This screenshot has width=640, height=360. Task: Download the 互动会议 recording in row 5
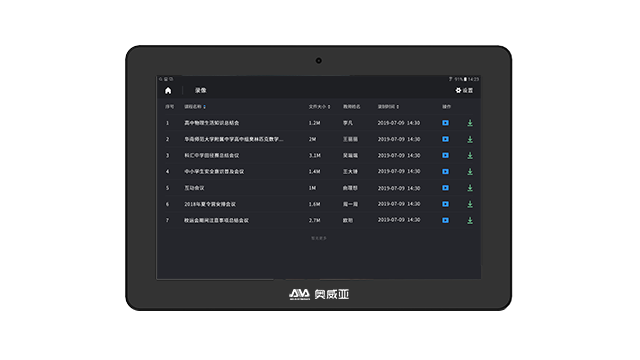470,188
